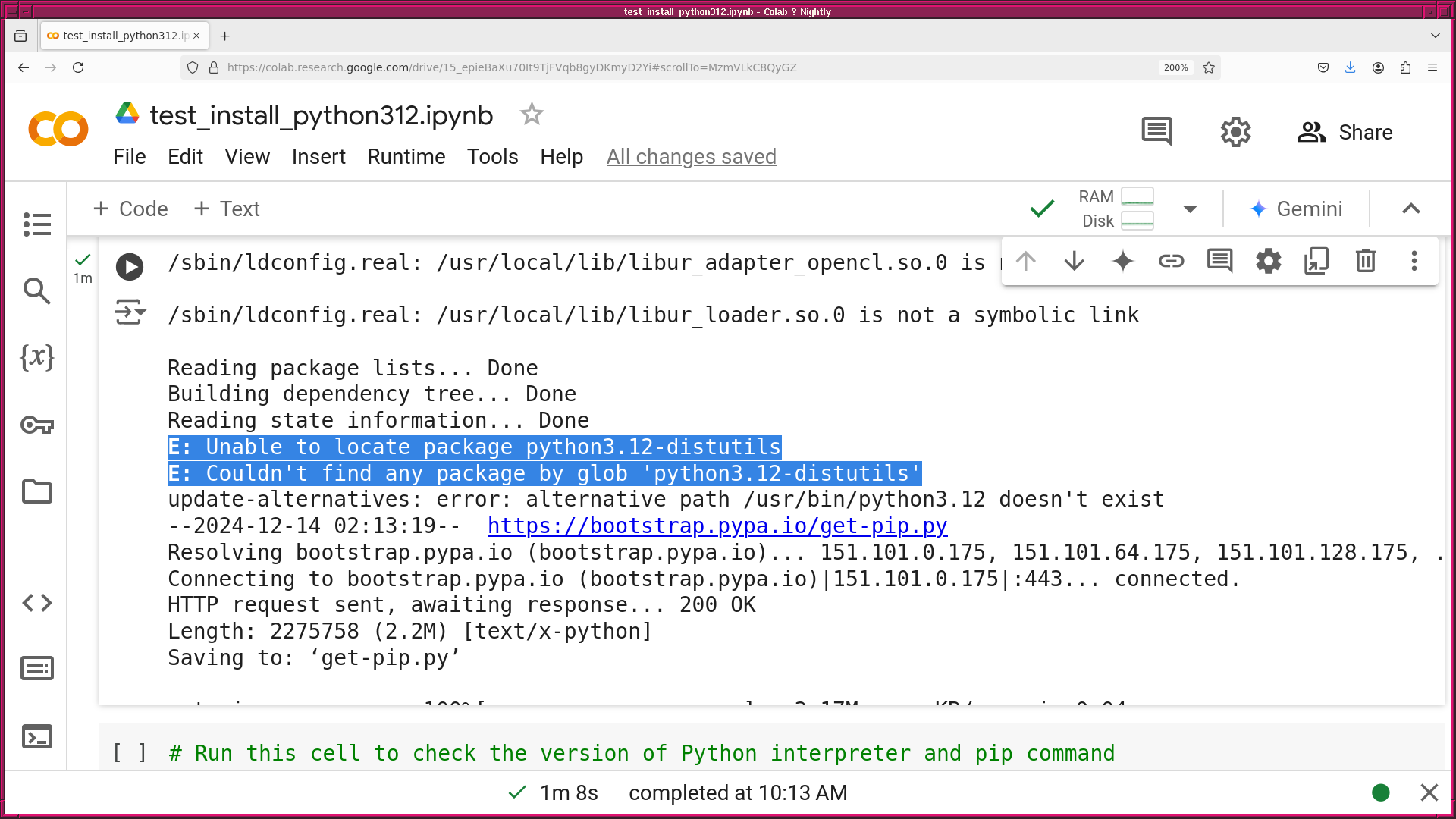Expand the RAM/Disk runtime dropdown arrow
Viewport: 1456px width, 819px height.
[1190, 209]
